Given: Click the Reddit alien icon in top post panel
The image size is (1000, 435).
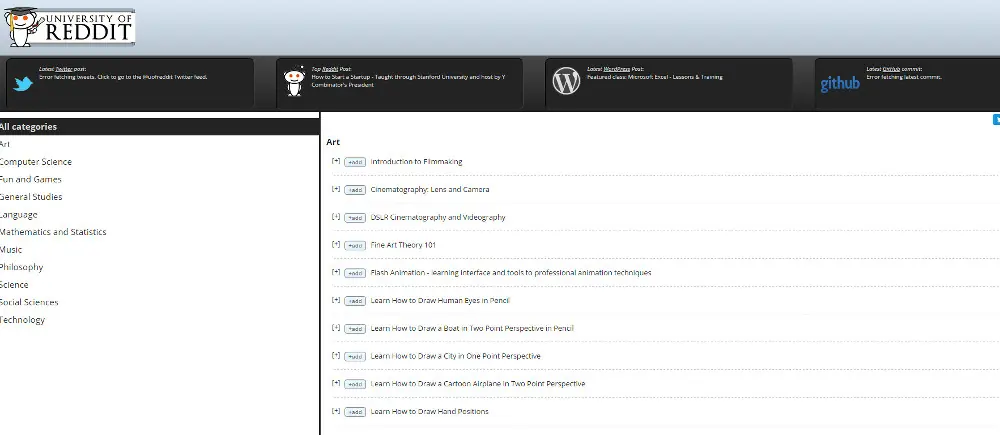Looking at the screenshot, I should click(x=294, y=82).
